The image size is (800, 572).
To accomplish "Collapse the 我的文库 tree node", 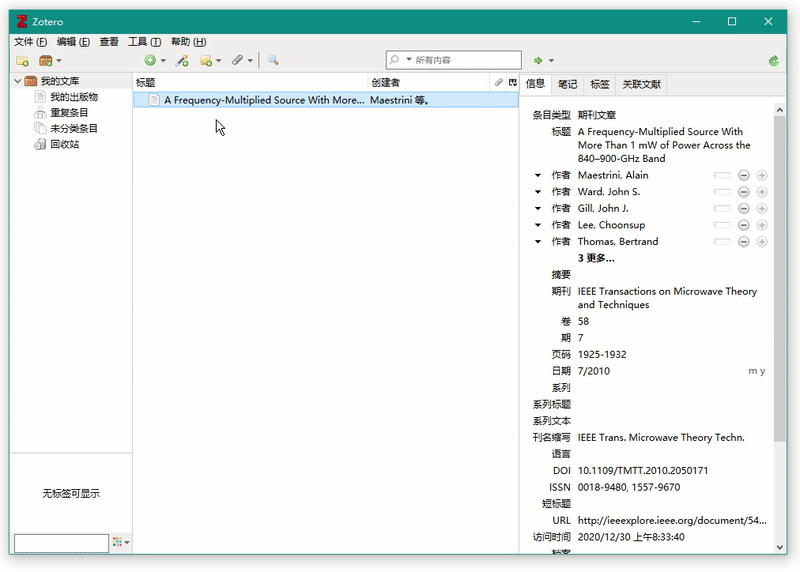I will coord(18,81).
